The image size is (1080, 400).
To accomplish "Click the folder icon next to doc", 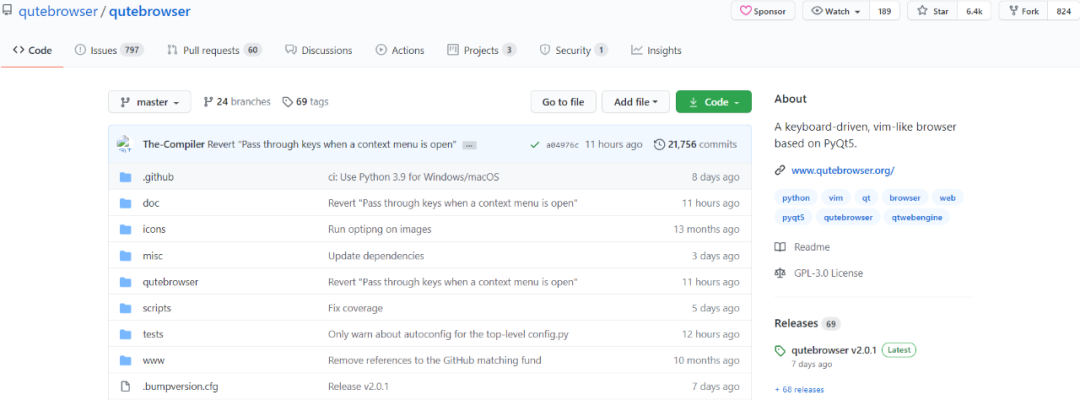I will [125, 203].
